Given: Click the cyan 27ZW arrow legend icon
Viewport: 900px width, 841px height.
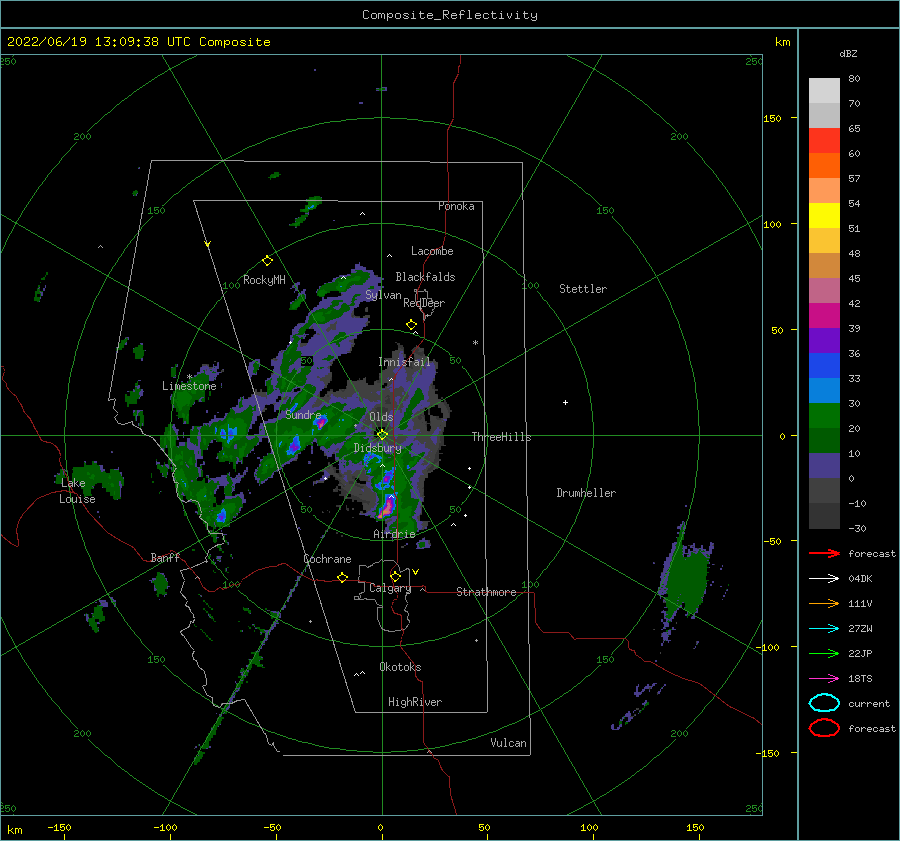Looking at the screenshot, I should (x=824, y=629).
